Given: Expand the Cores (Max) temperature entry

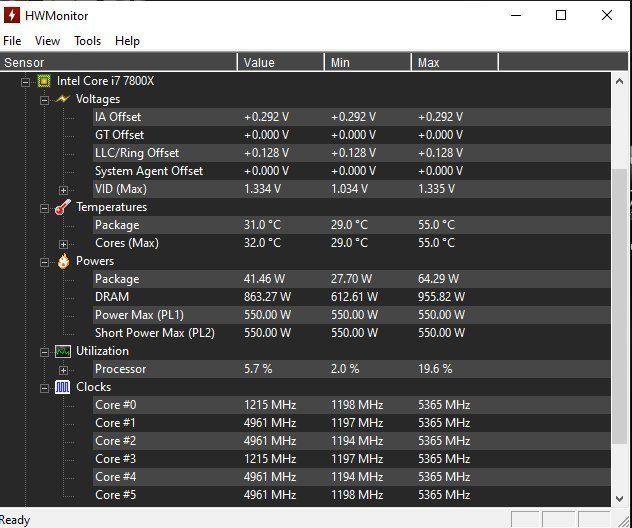Looking at the screenshot, I should pos(63,243).
